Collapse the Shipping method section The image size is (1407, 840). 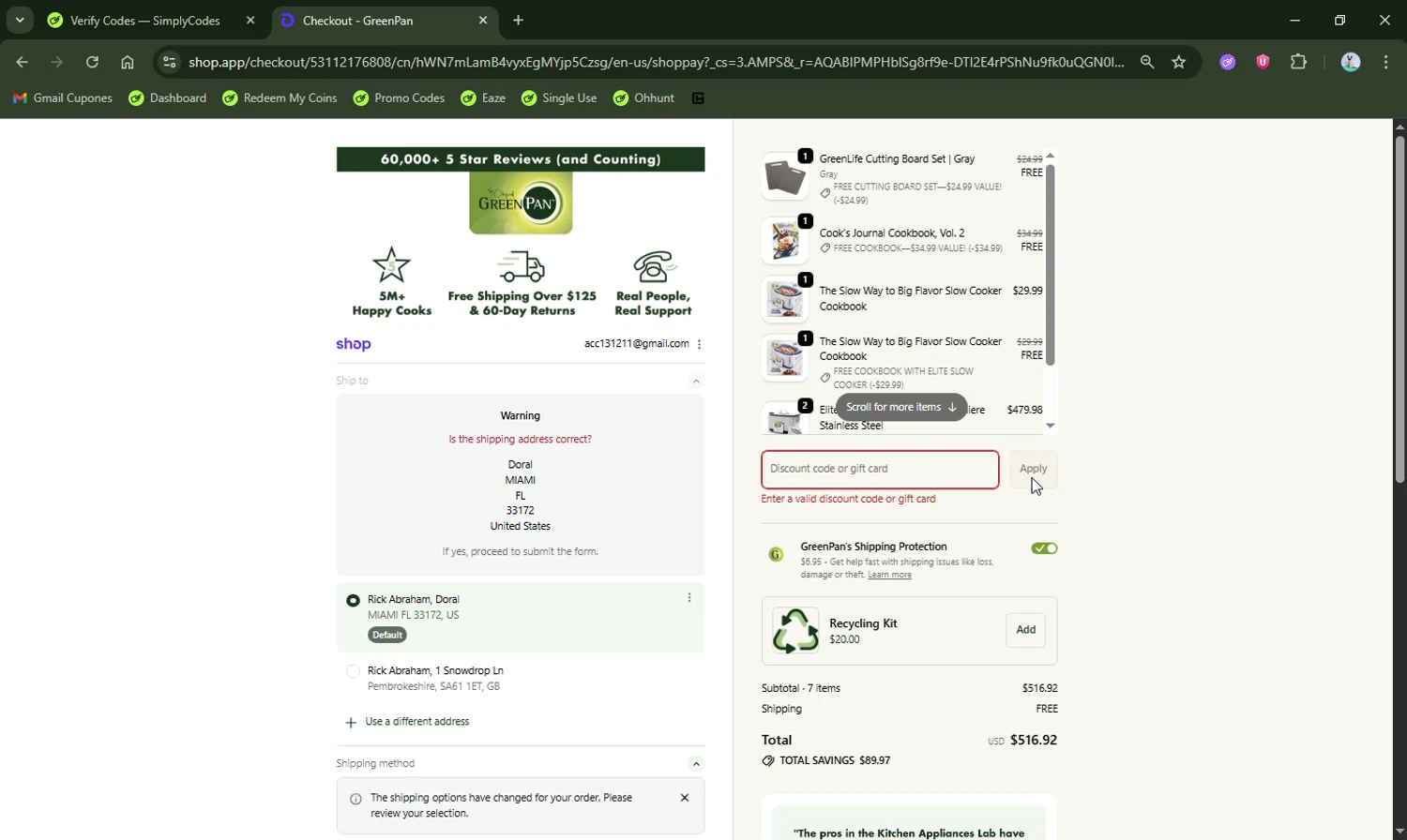point(696,764)
